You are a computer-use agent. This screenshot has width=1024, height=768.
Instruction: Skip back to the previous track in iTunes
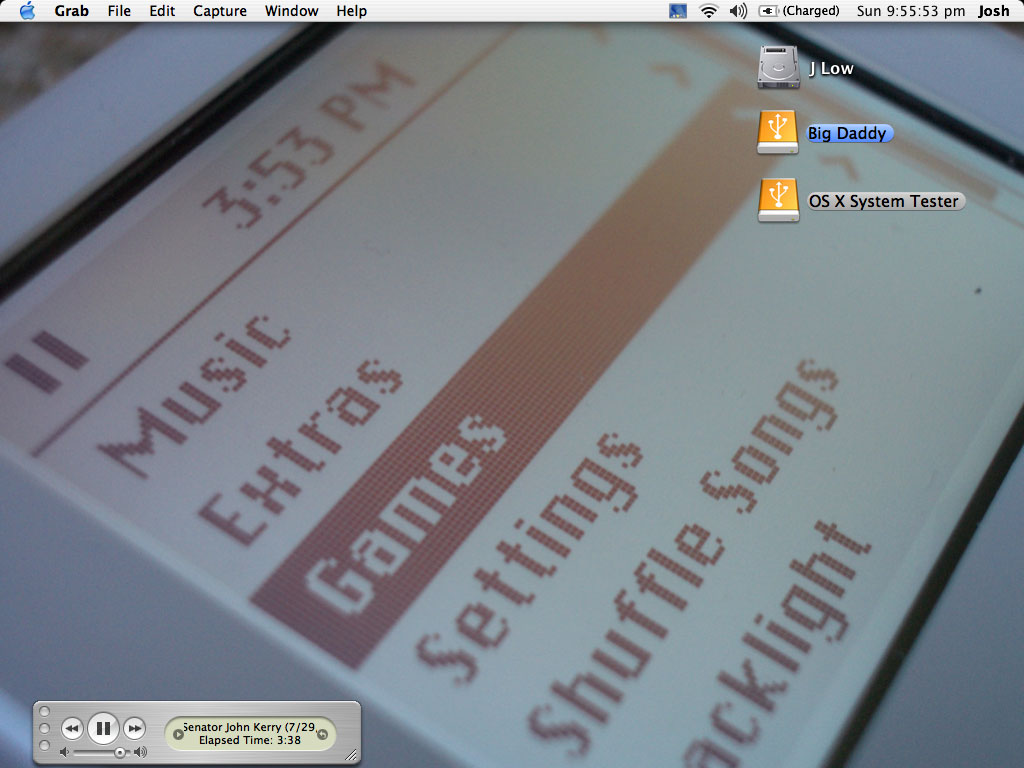coord(72,728)
